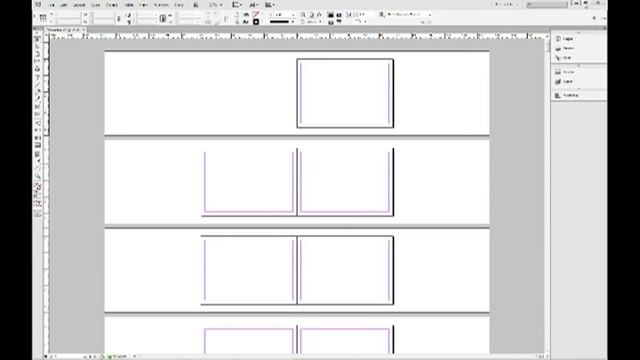
Task: Click the Fill and Stroke toolbox swatch
Action: point(38,187)
